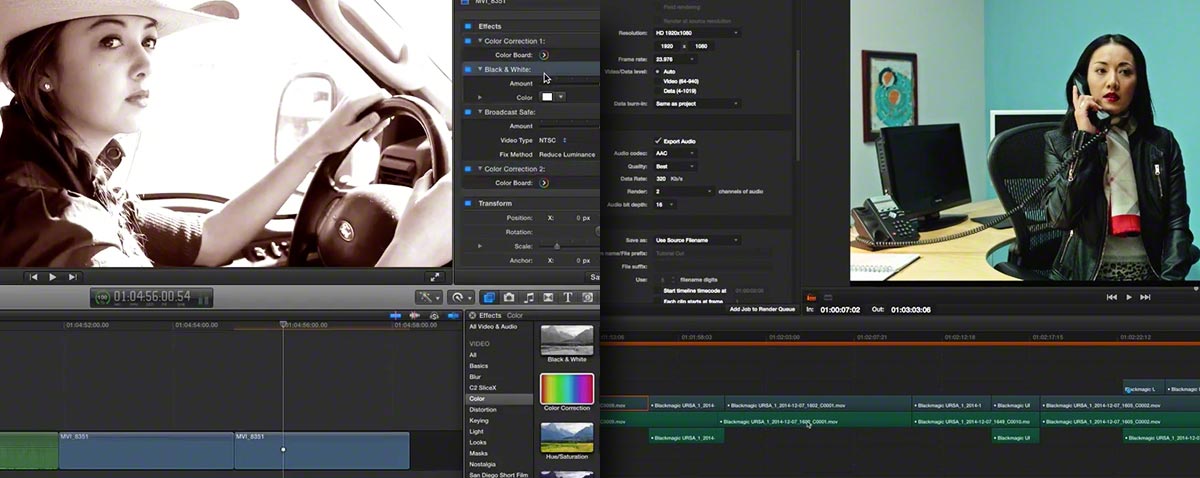Select Data (4-1019) data level option
Image resolution: width=1200 pixels, height=478 pixels.
tap(658, 91)
